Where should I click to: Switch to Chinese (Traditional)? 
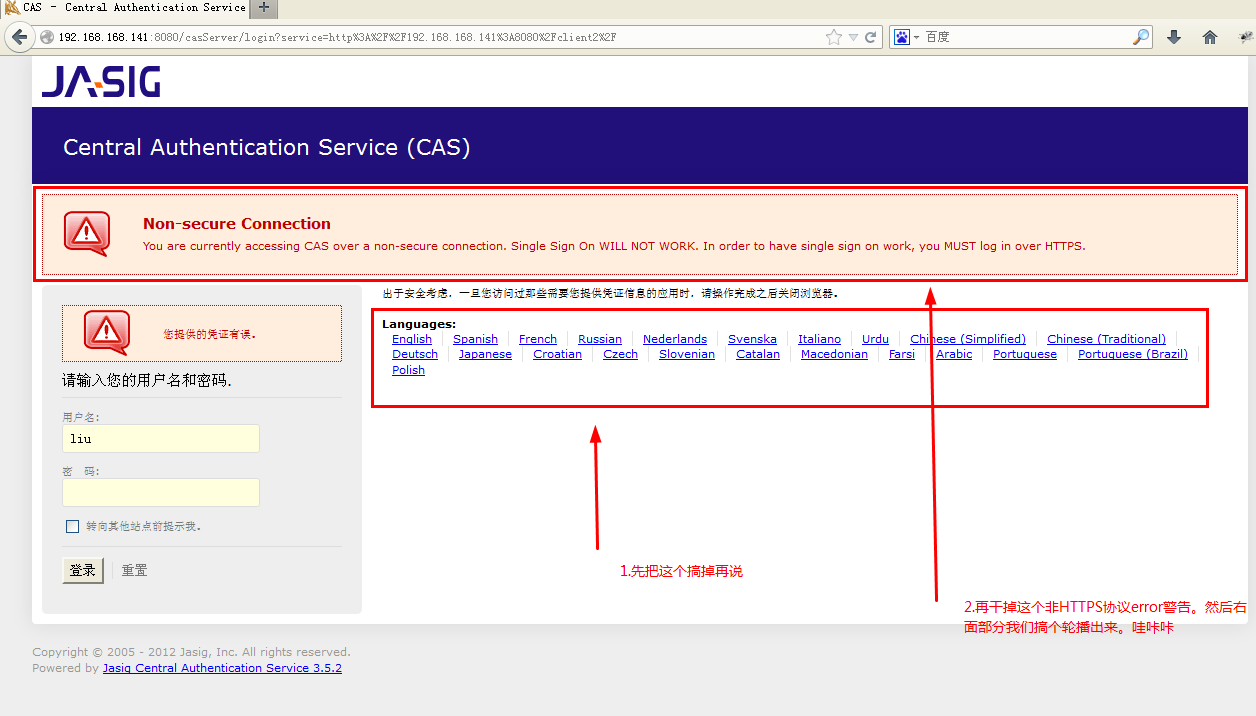1106,339
